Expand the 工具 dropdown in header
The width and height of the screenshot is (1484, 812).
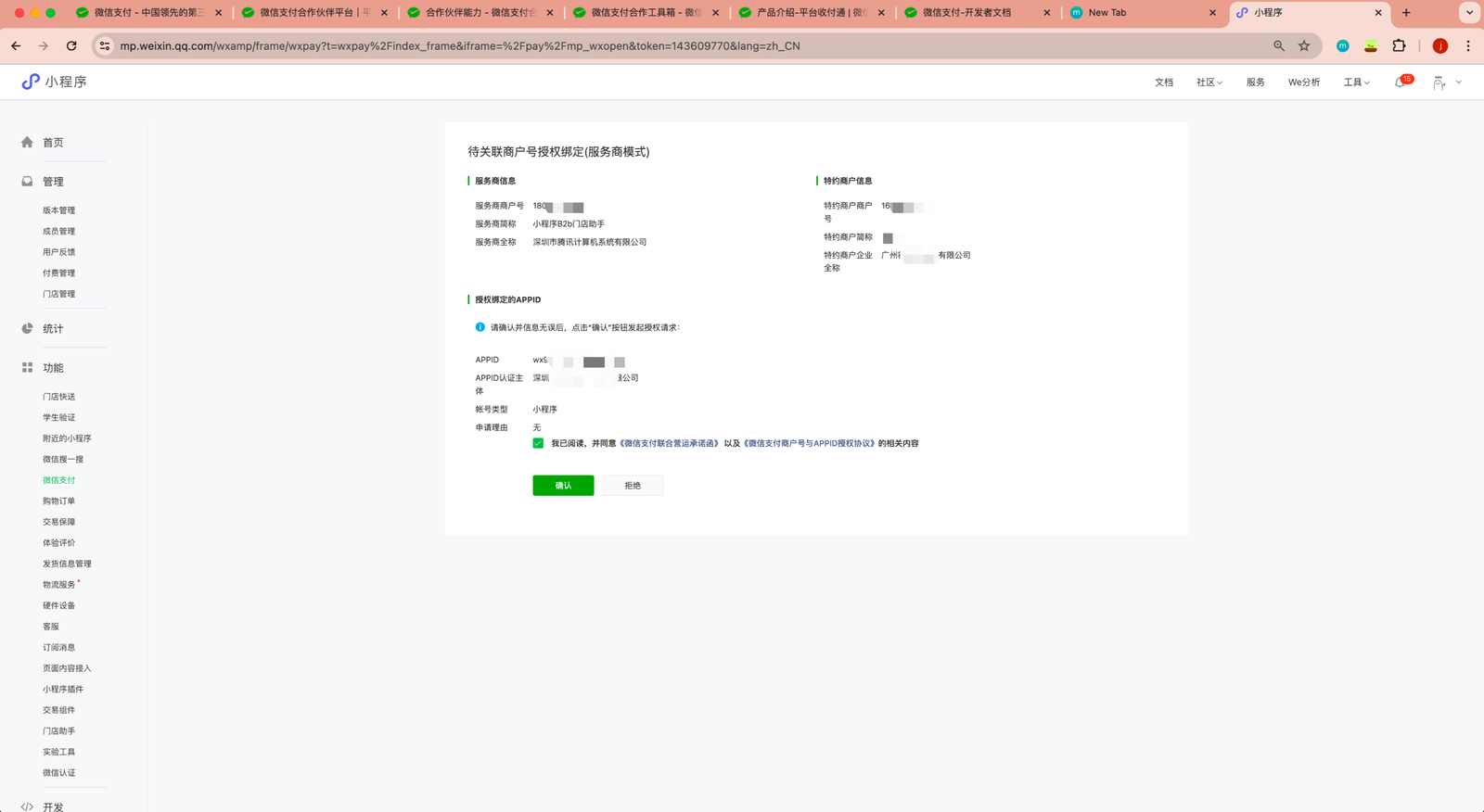1356,82
